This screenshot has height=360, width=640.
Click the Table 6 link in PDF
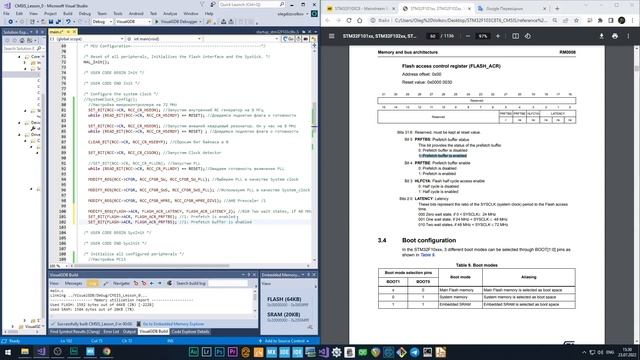(427, 255)
